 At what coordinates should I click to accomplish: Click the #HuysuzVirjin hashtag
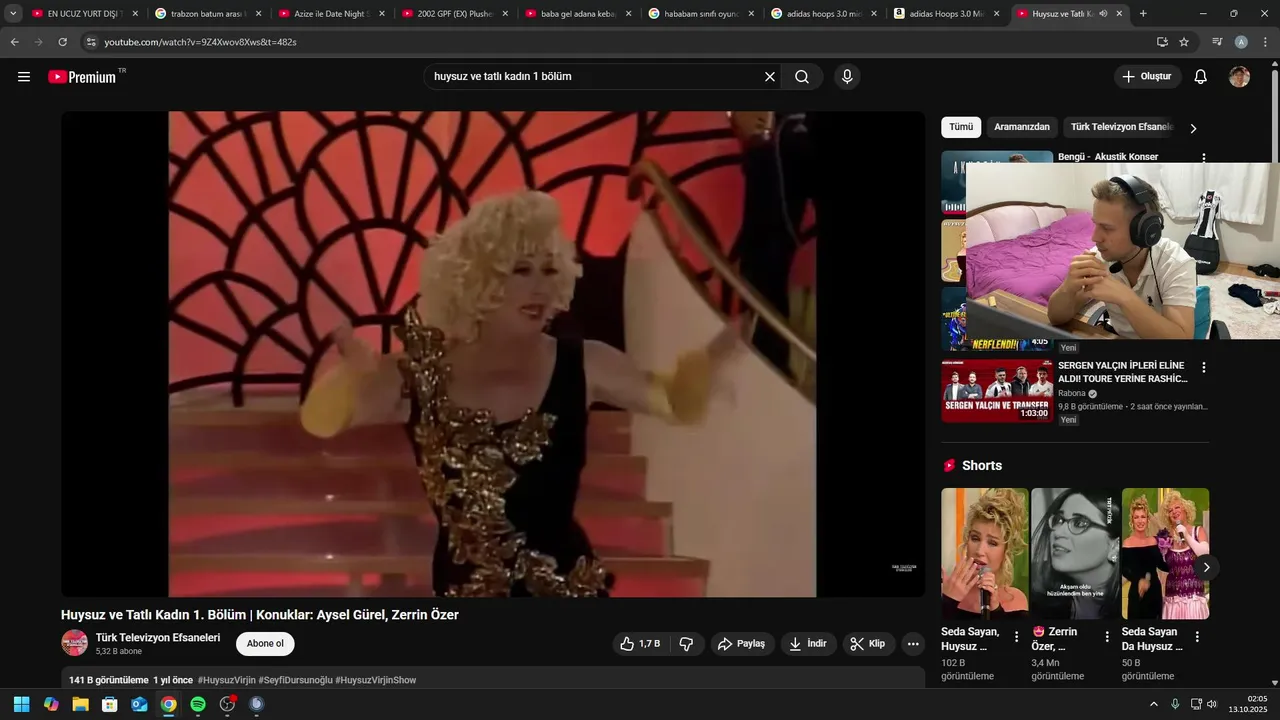(226, 680)
